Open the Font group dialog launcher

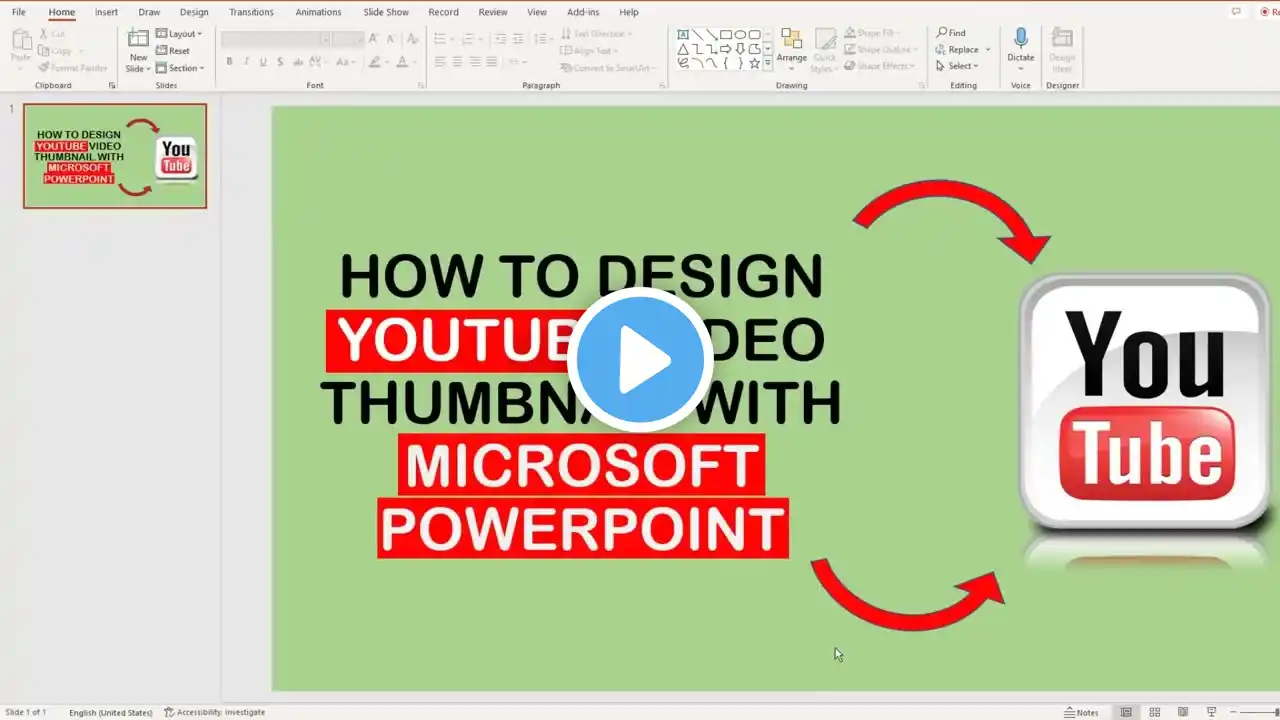(422, 86)
